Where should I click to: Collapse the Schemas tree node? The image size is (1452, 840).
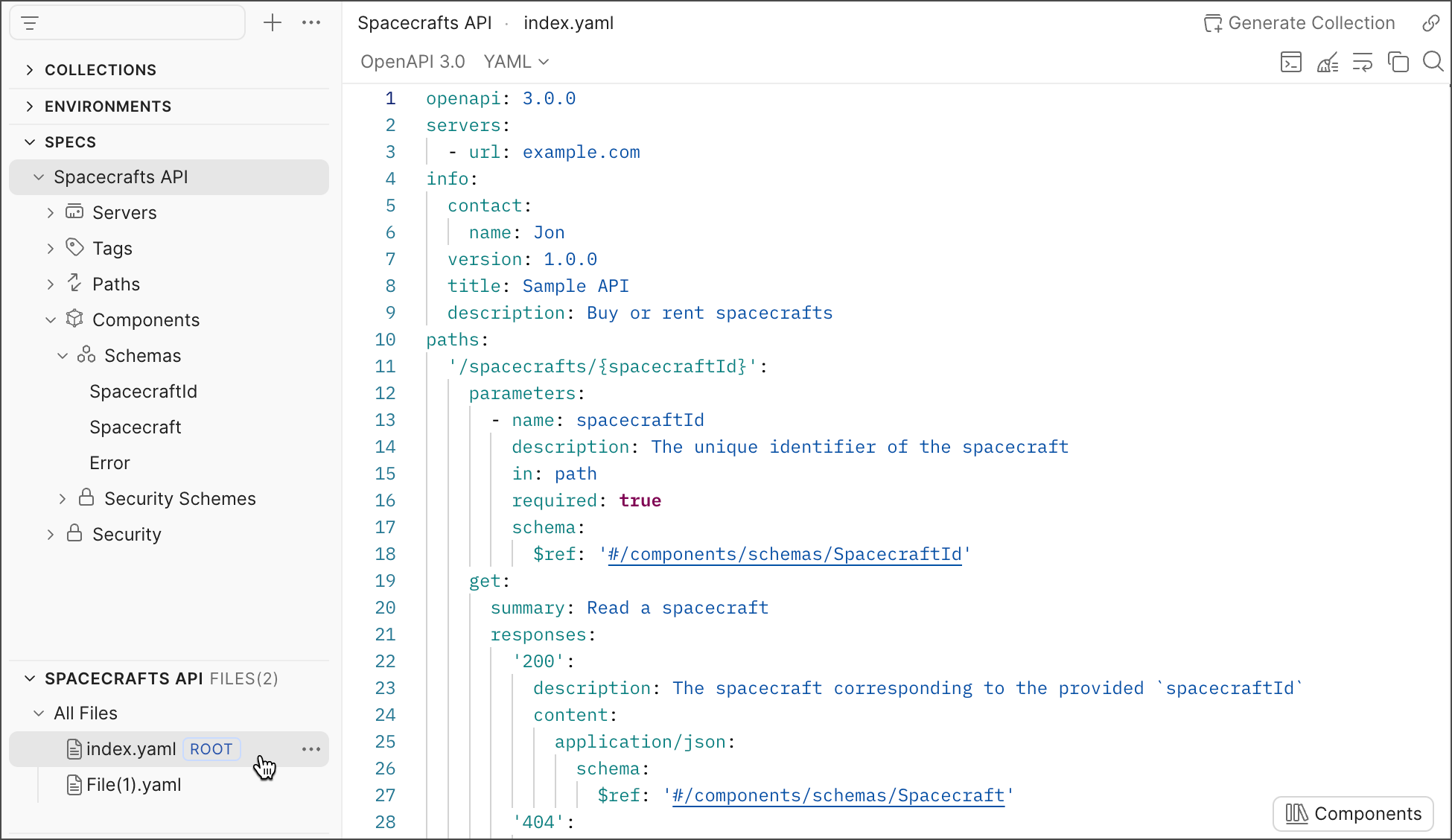pos(63,356)
